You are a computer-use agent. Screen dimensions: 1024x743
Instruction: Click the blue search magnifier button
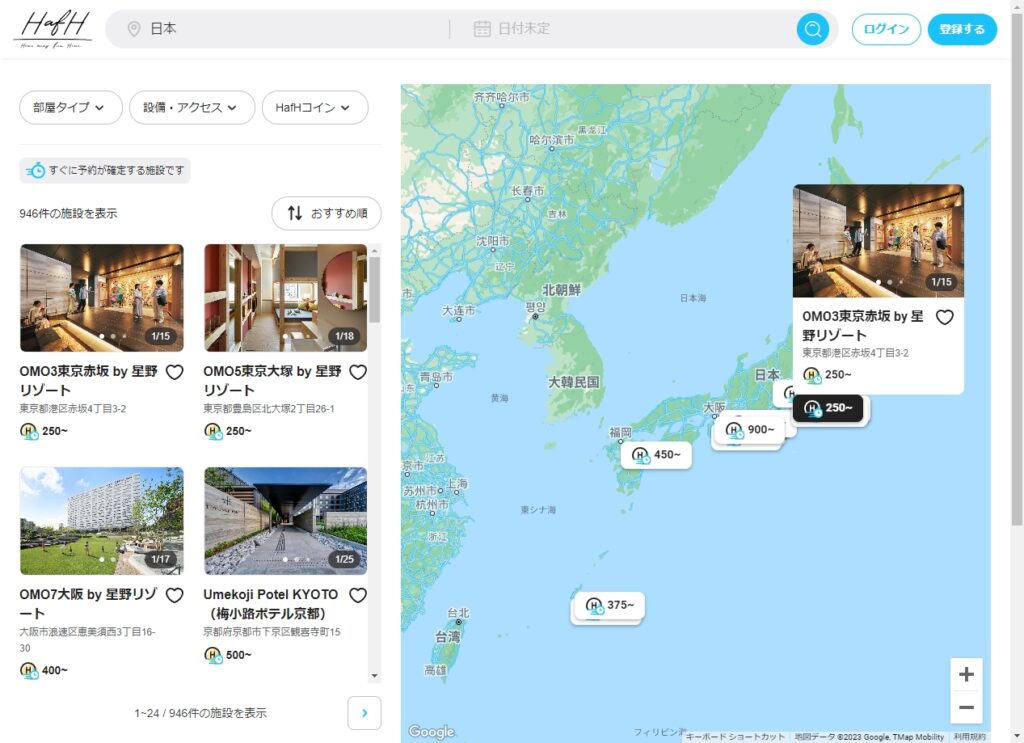click(812, 29)
